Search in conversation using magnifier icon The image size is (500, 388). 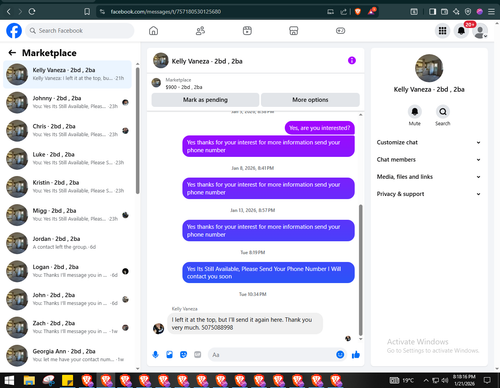pos(443,112)
